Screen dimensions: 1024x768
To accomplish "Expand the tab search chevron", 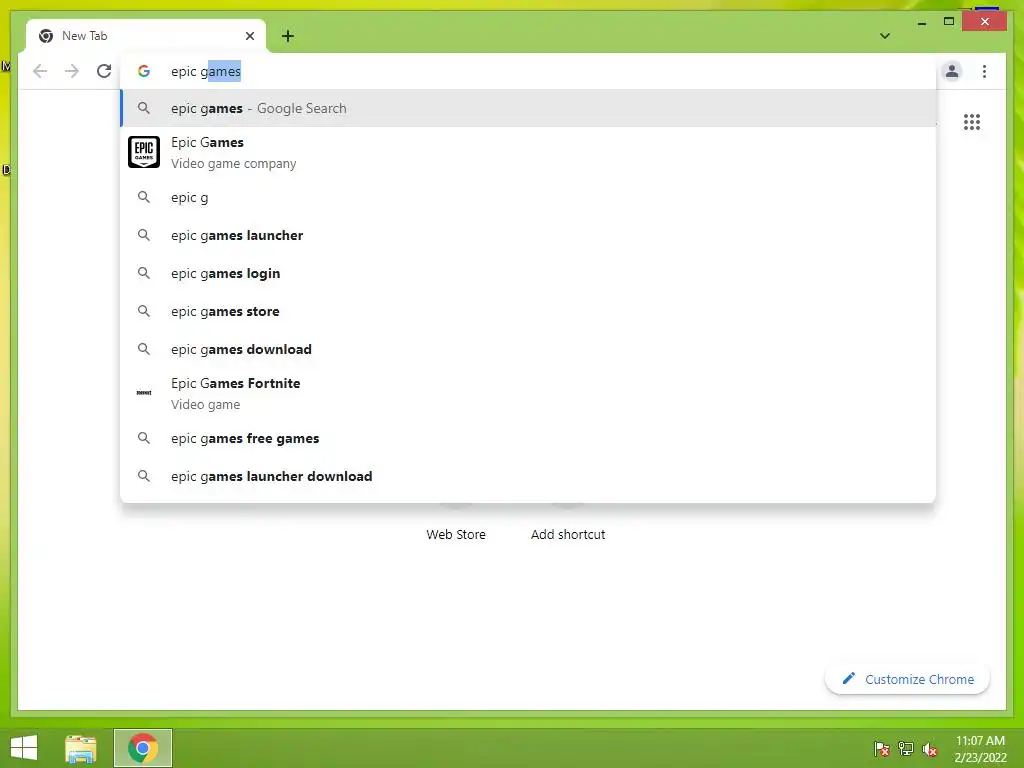I will [884, 36].
